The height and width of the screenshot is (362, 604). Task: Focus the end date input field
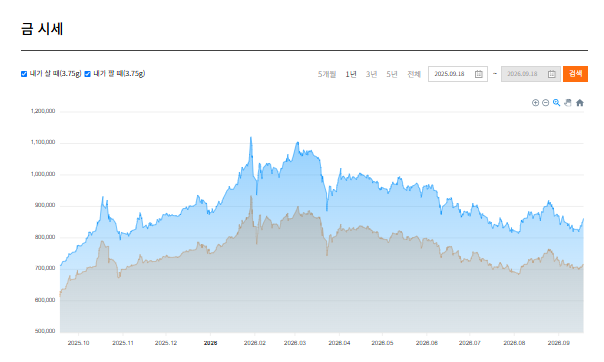tap(531, 74)
